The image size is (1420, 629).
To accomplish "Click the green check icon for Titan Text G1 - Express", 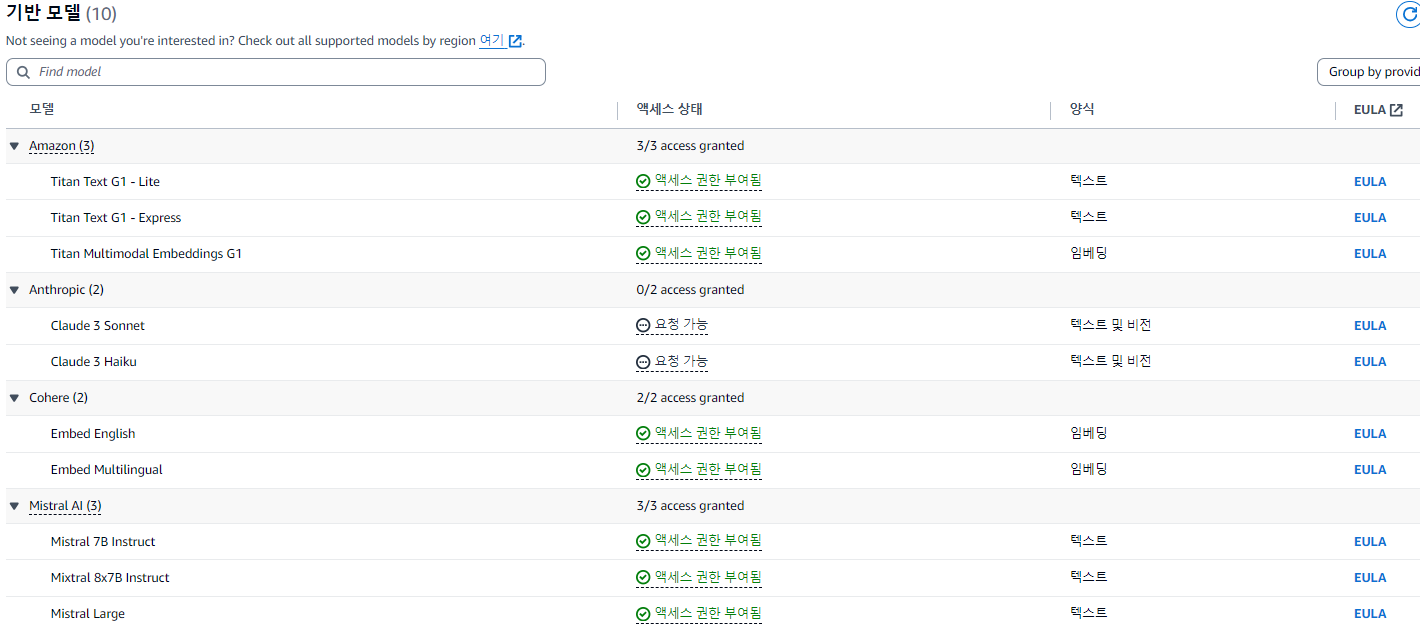I will (643, 218).
